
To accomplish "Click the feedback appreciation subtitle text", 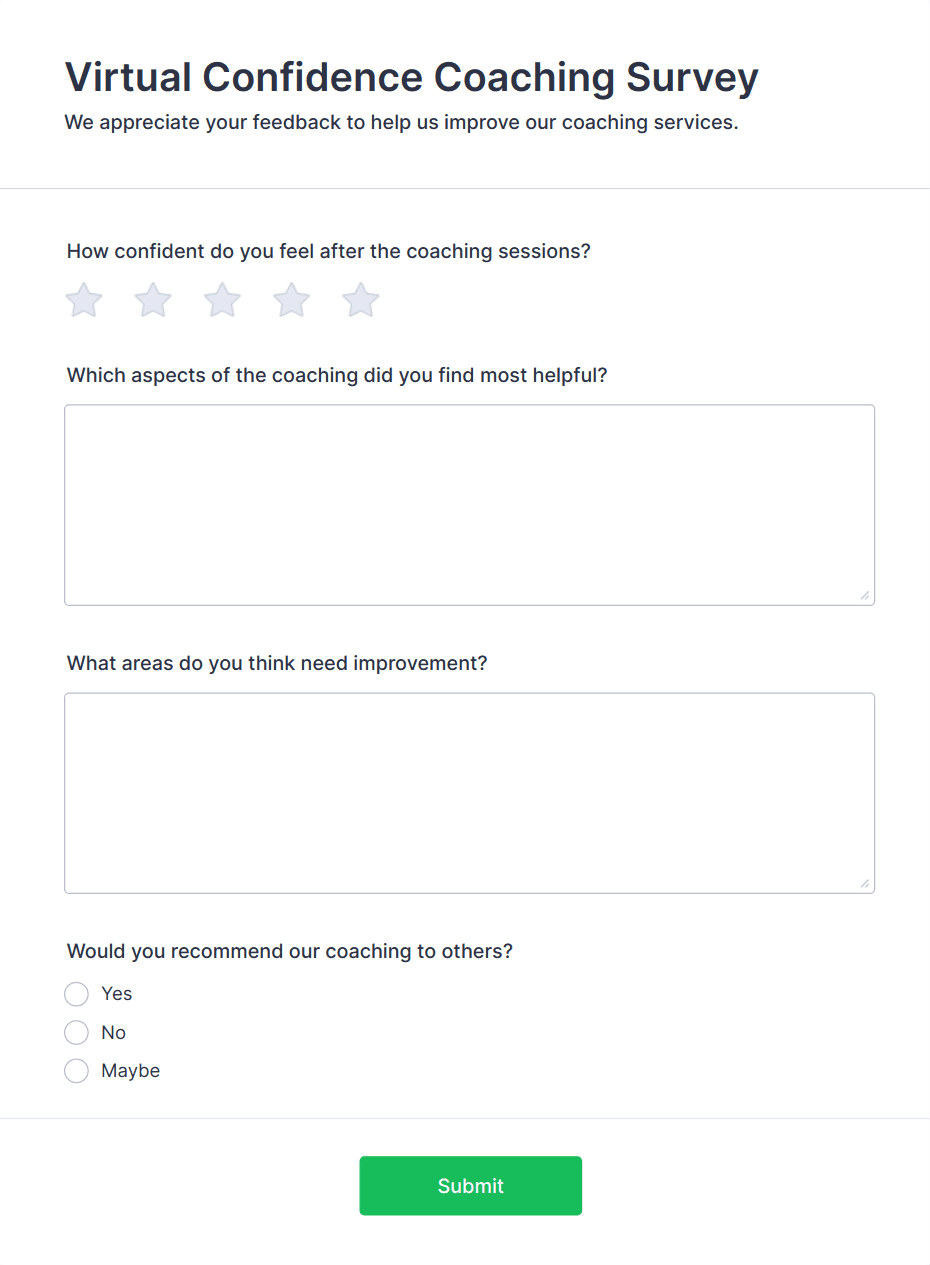I will [401, 123].
